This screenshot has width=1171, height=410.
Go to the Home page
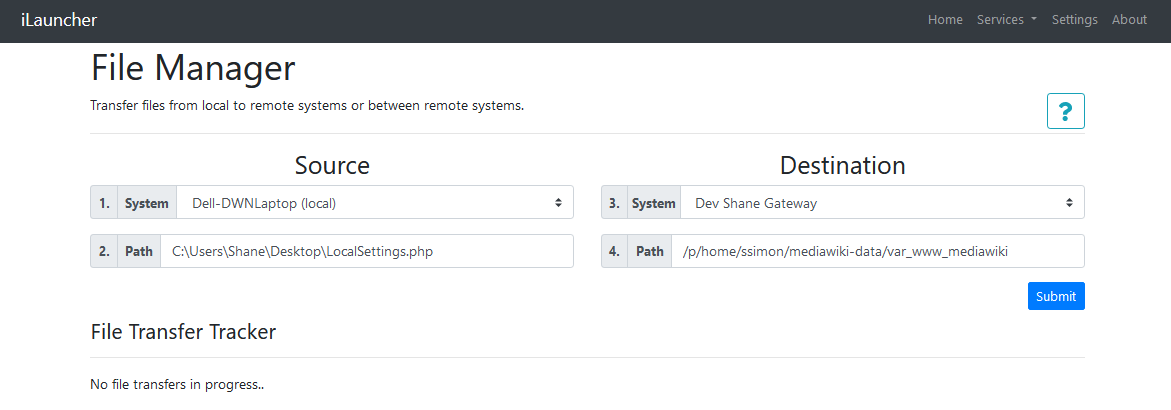click(945, 20)
